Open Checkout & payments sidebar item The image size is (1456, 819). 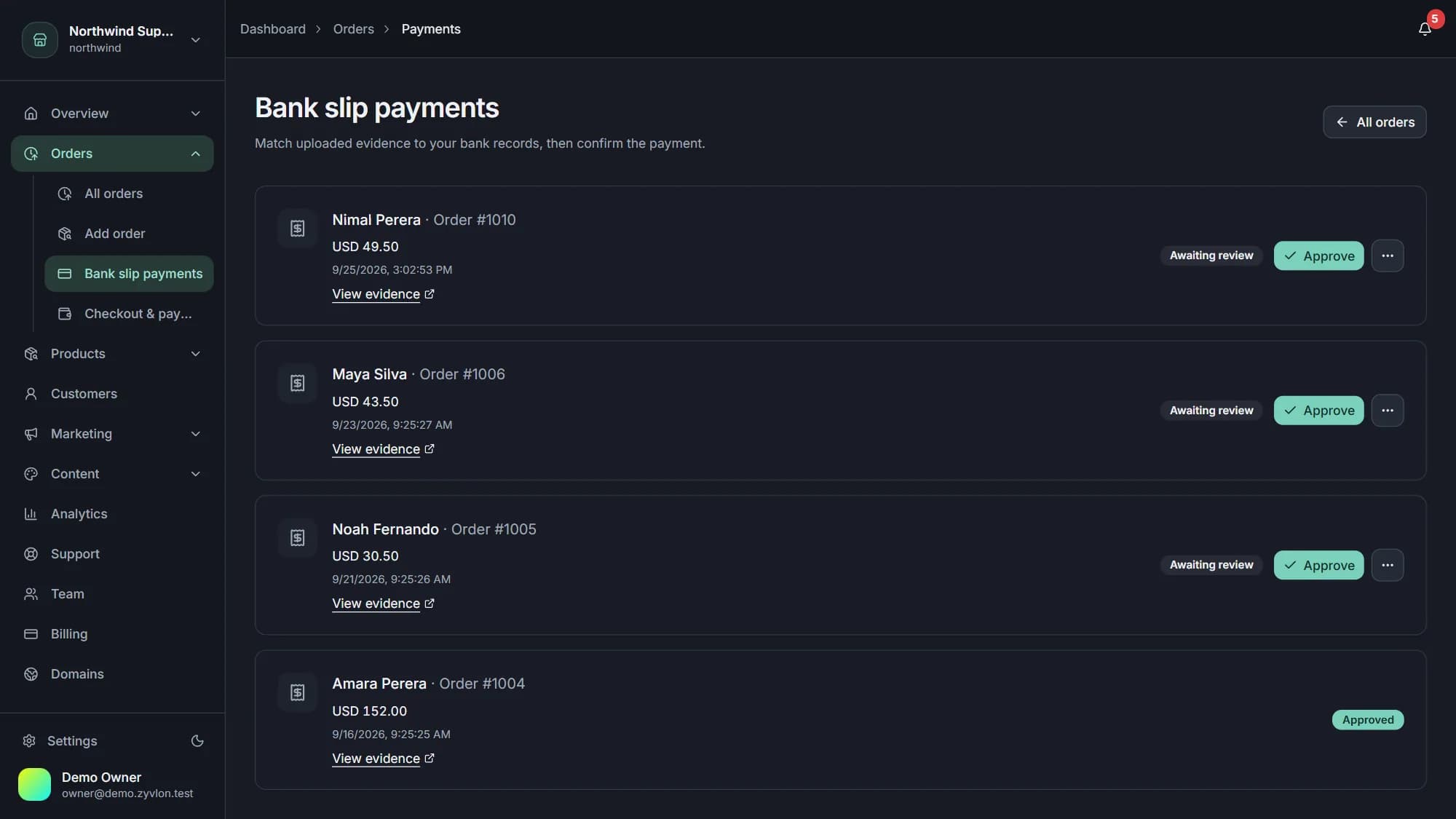[x=129, y=314]
